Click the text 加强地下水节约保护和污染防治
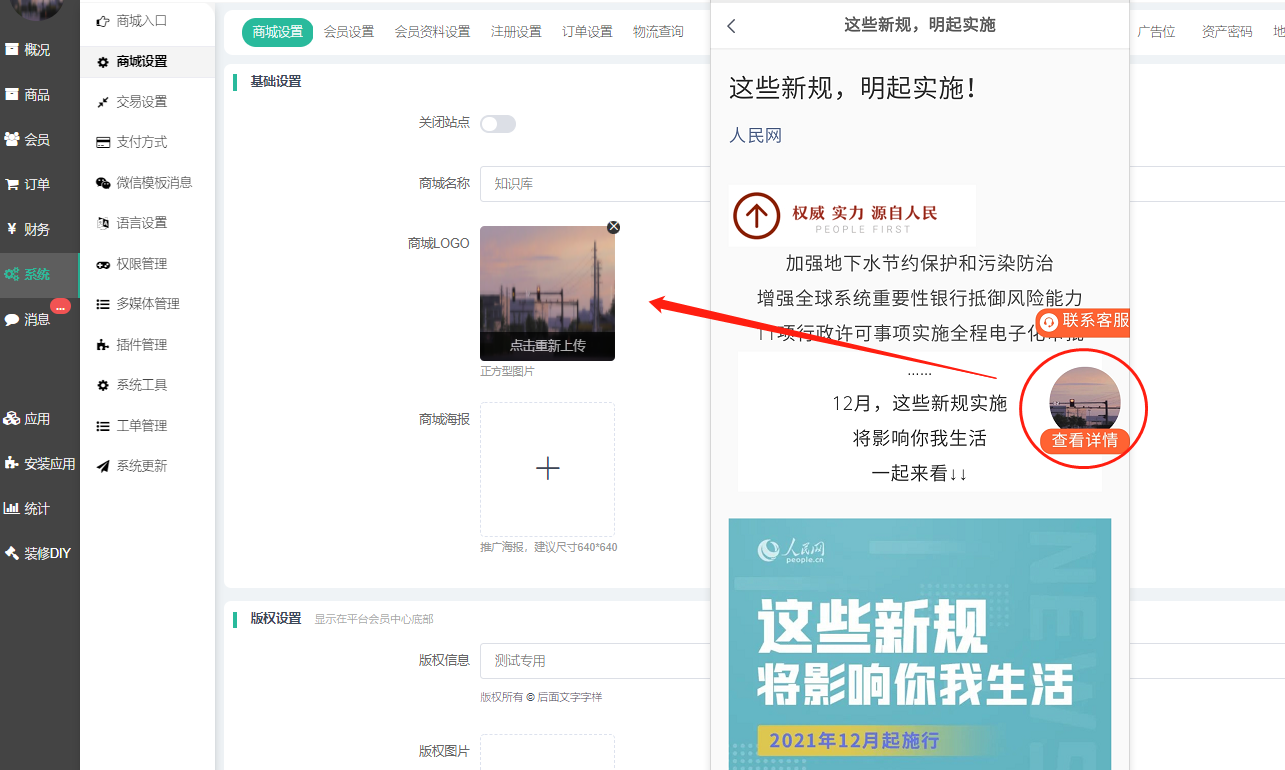The image size is (1285, 770). coord(919,264)
